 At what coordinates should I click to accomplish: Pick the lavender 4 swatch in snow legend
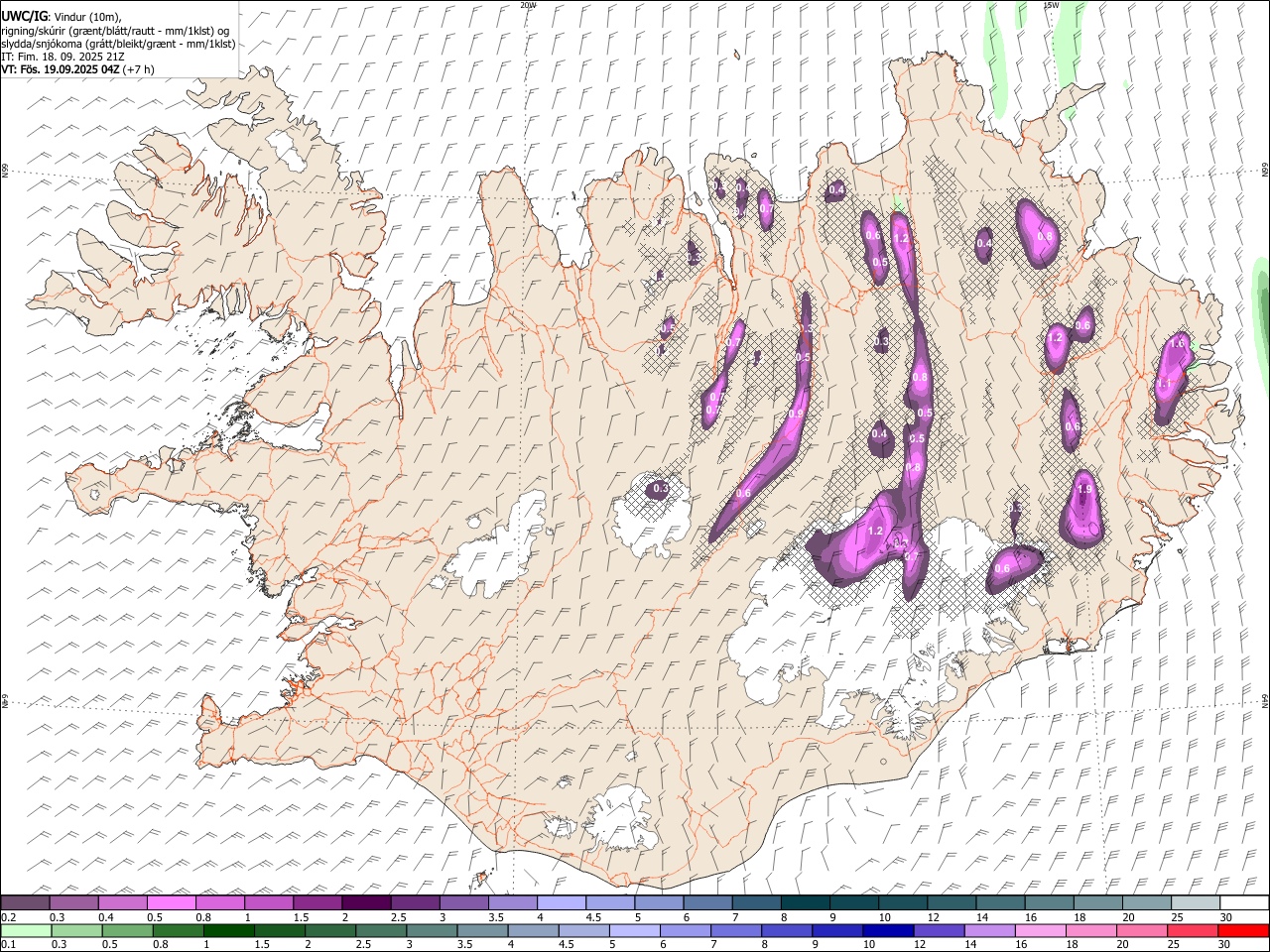562,902
